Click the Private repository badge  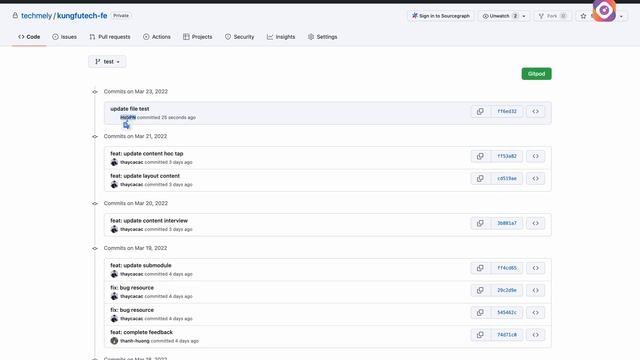coord(121,16)
